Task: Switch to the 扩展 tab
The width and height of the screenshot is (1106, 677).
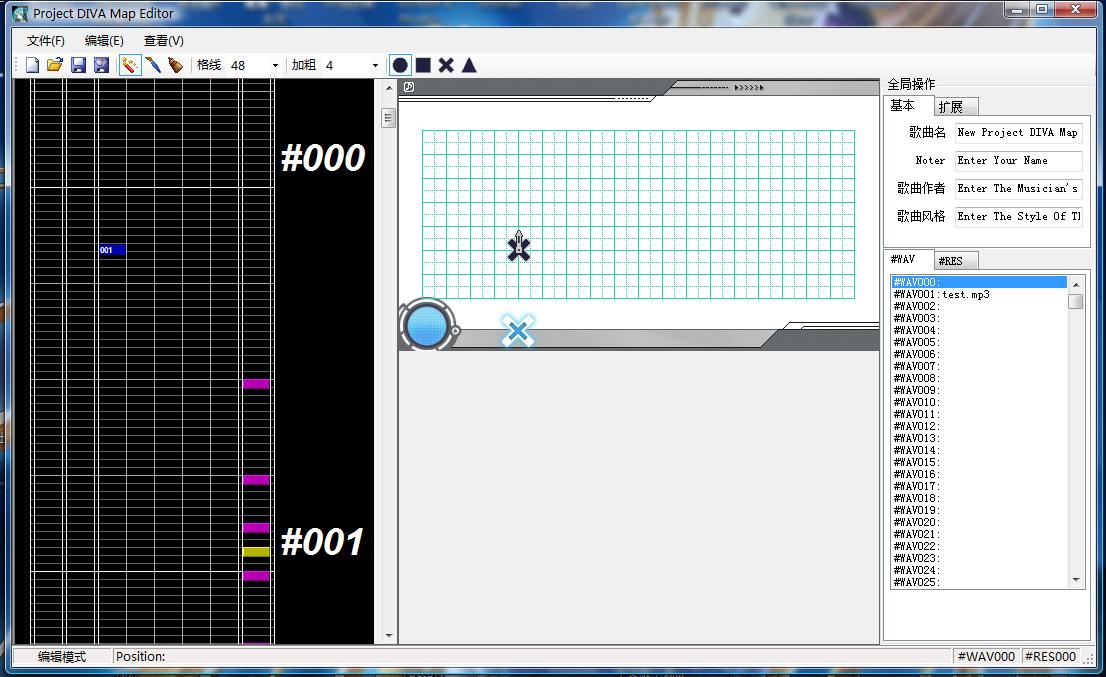Action: click(956, 106)
